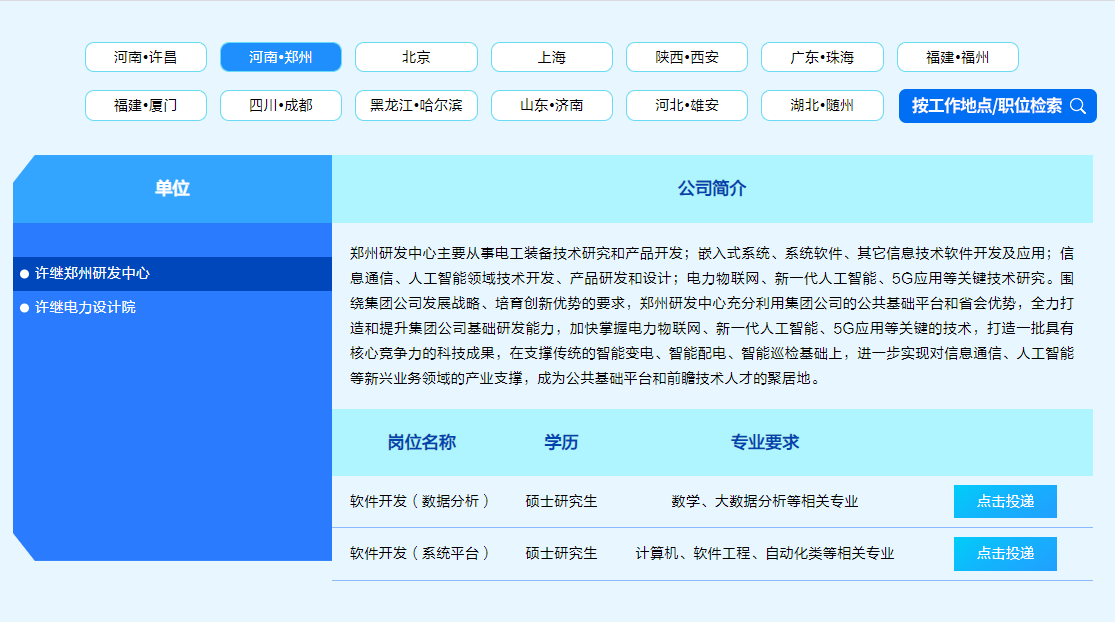Pick the 福建•福州 location tab
The image size is (1115, 622).
pos(957,57)
